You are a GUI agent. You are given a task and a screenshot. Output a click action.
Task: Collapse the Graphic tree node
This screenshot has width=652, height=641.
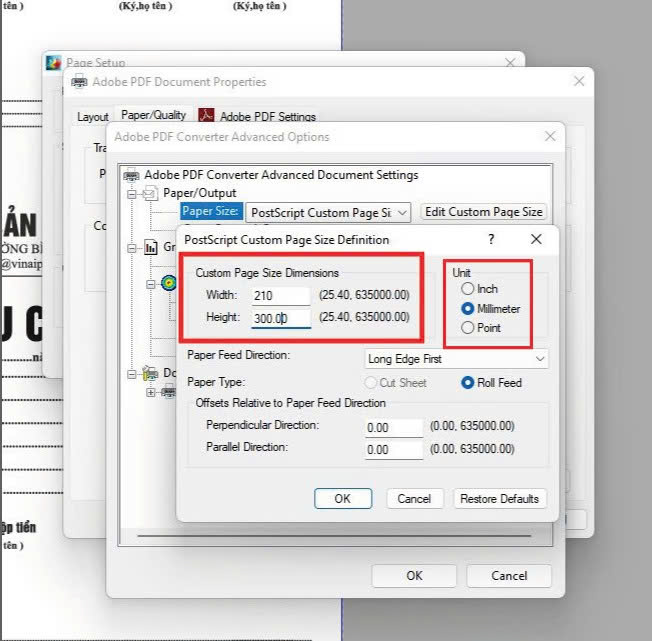[132, 248]
